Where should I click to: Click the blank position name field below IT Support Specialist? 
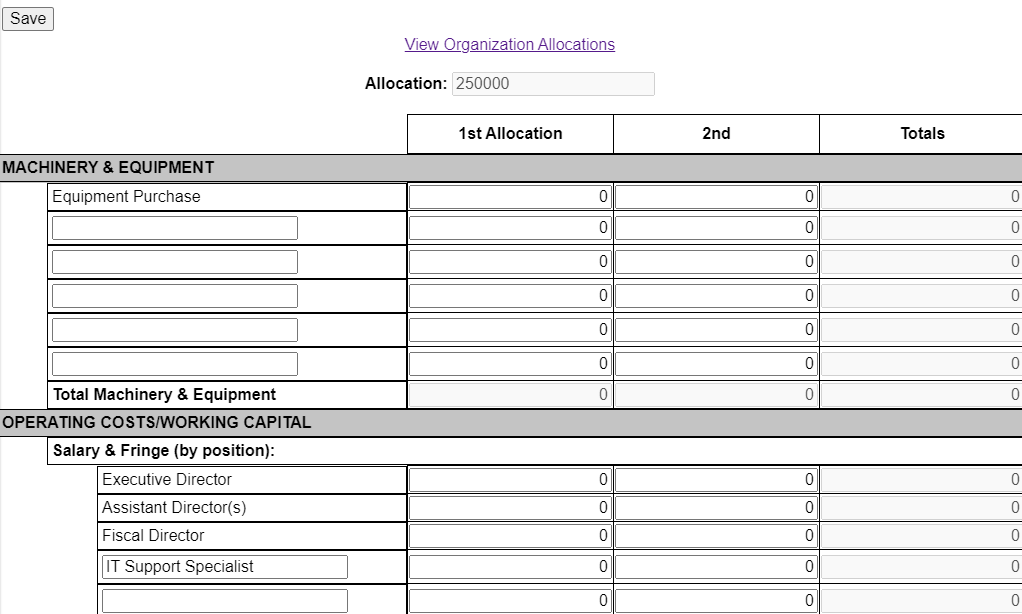point(224,600)
